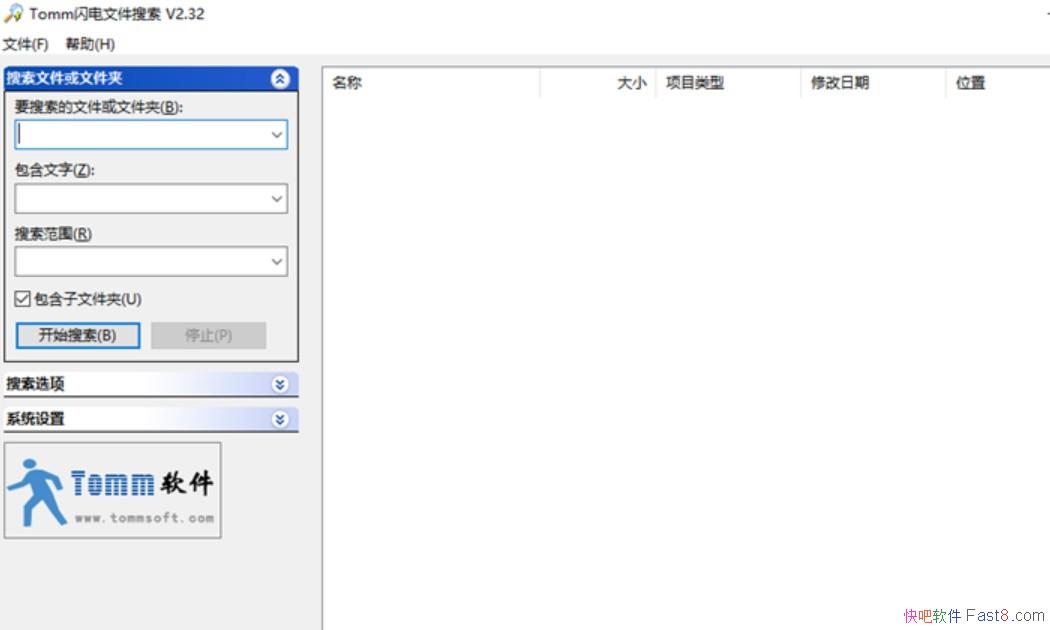Click into the file name search field

coord(140,135)
